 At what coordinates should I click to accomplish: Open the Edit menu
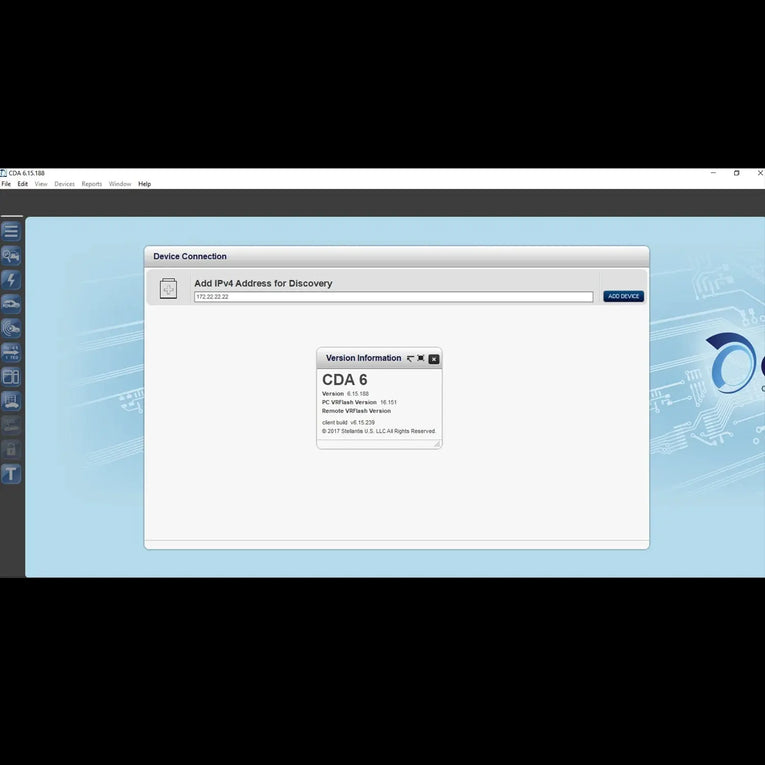[x=22, y=184]
